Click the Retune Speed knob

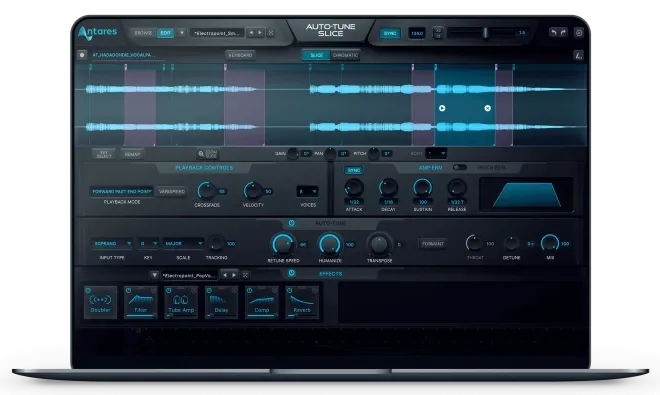(x=282, y=244)
